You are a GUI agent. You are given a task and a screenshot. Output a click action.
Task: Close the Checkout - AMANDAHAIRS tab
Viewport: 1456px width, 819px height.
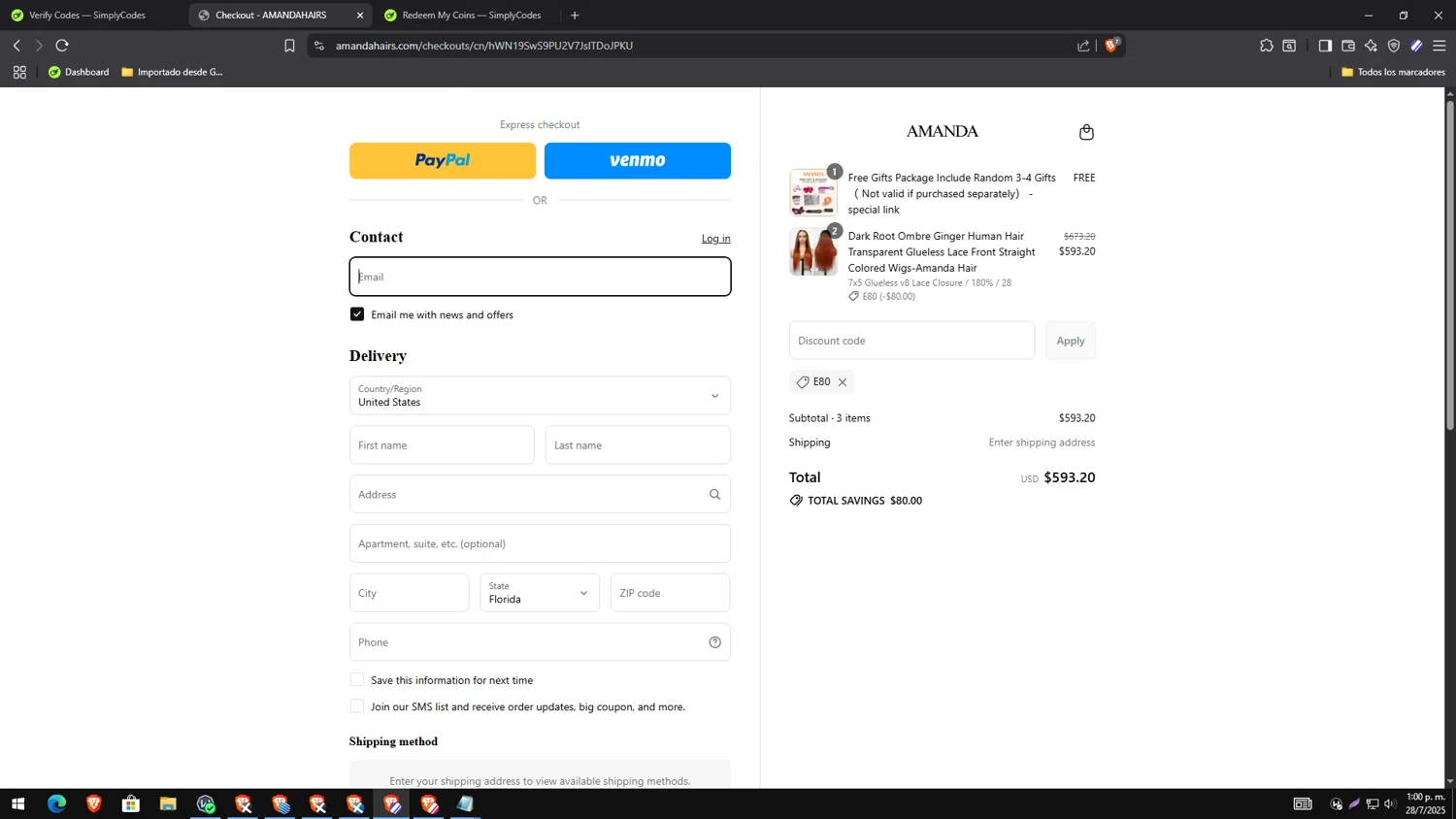click(x=360, y=16)
